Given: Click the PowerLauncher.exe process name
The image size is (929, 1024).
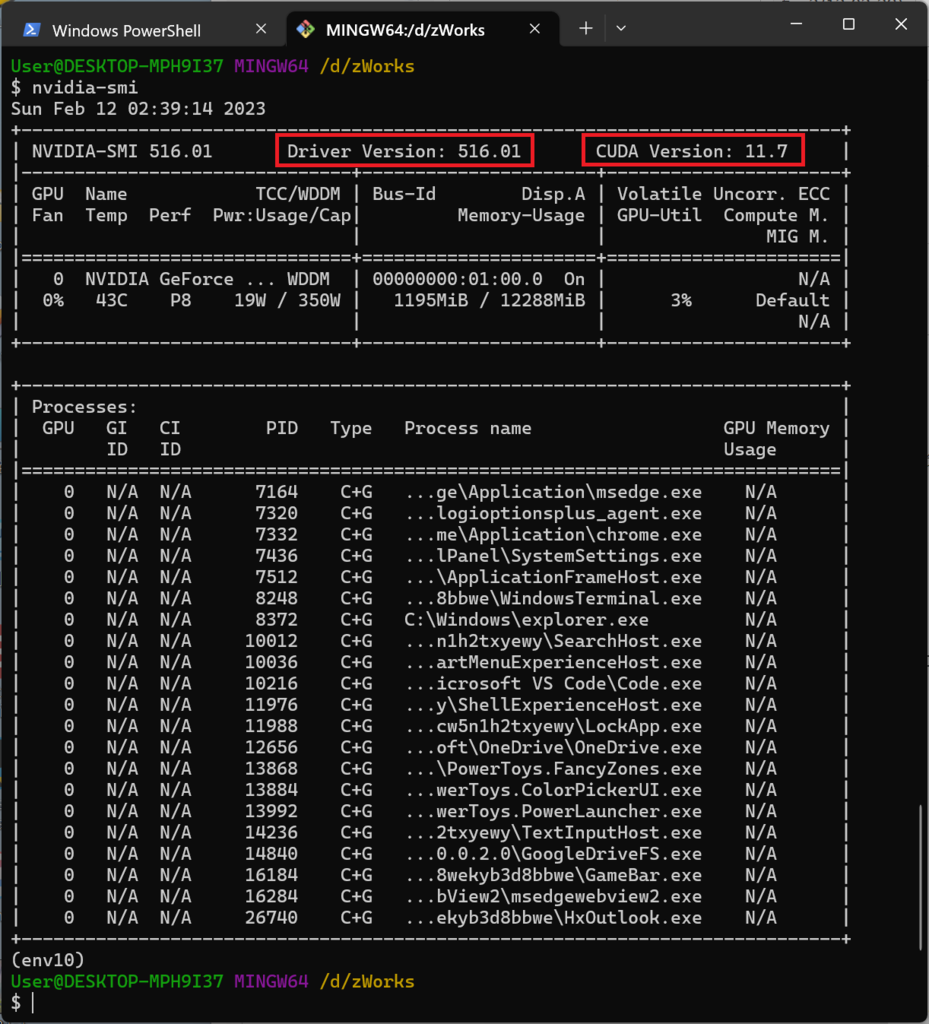Looking at the screenshot, I should click(x=554, y=812).
